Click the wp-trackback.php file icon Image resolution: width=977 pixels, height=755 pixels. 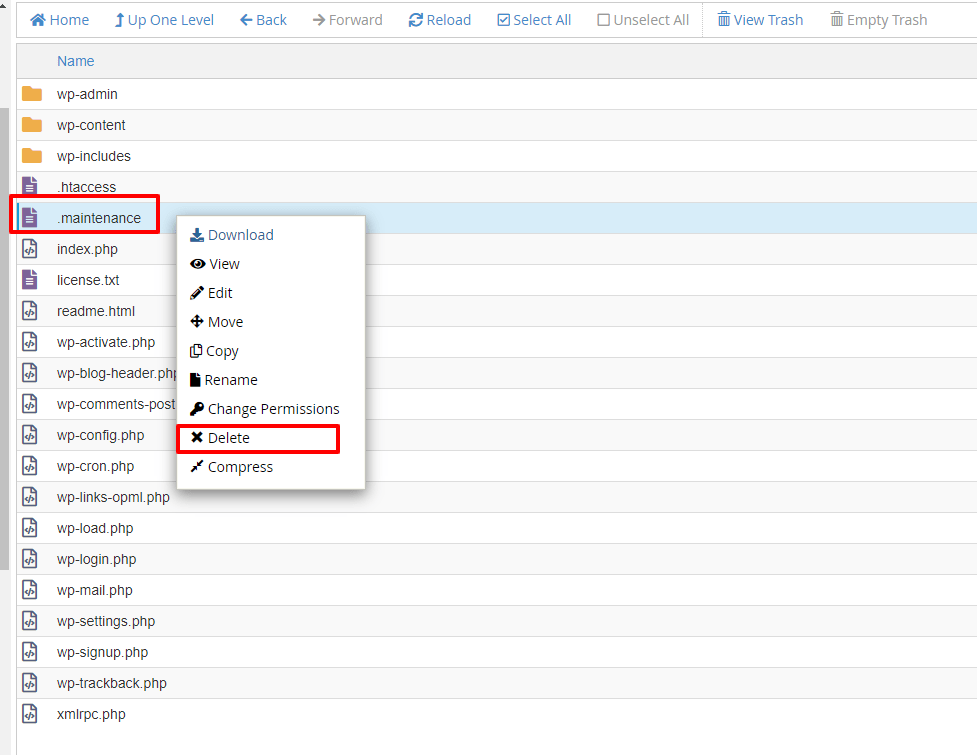click(30, 683)
